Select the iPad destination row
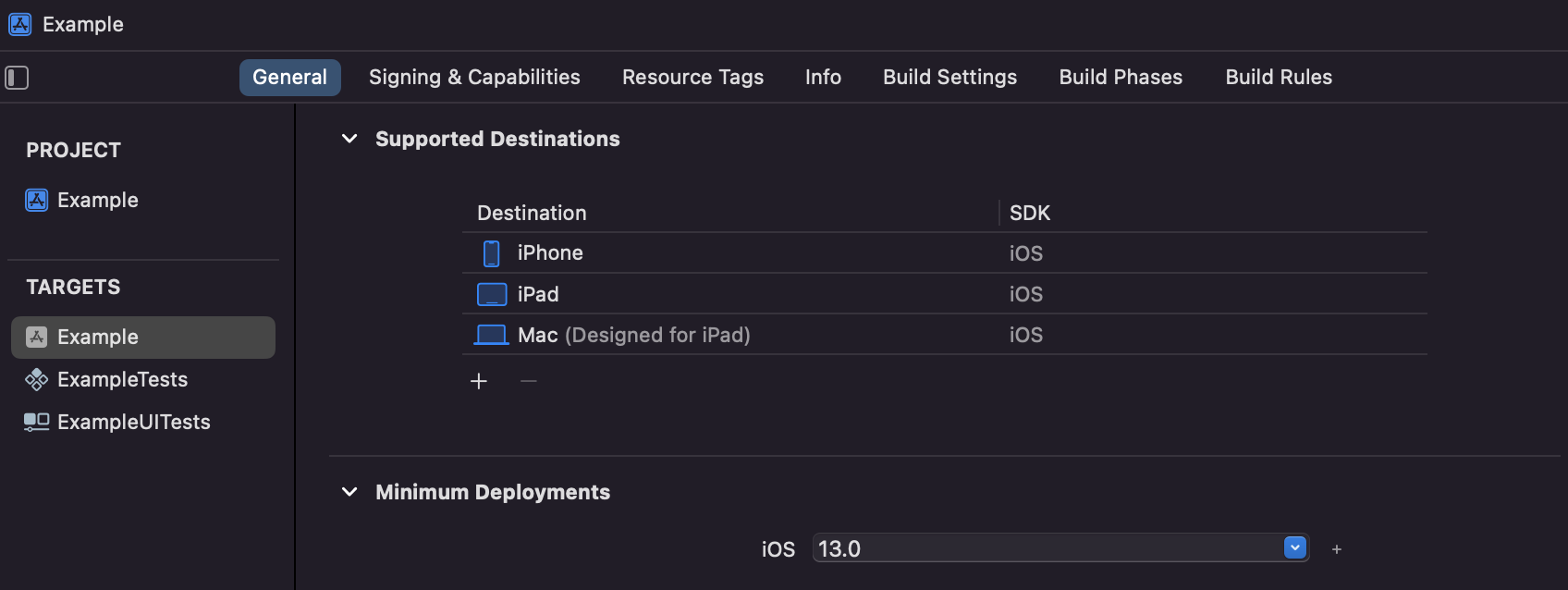This screenshot has width=1568, height=590. coord(945,294)
